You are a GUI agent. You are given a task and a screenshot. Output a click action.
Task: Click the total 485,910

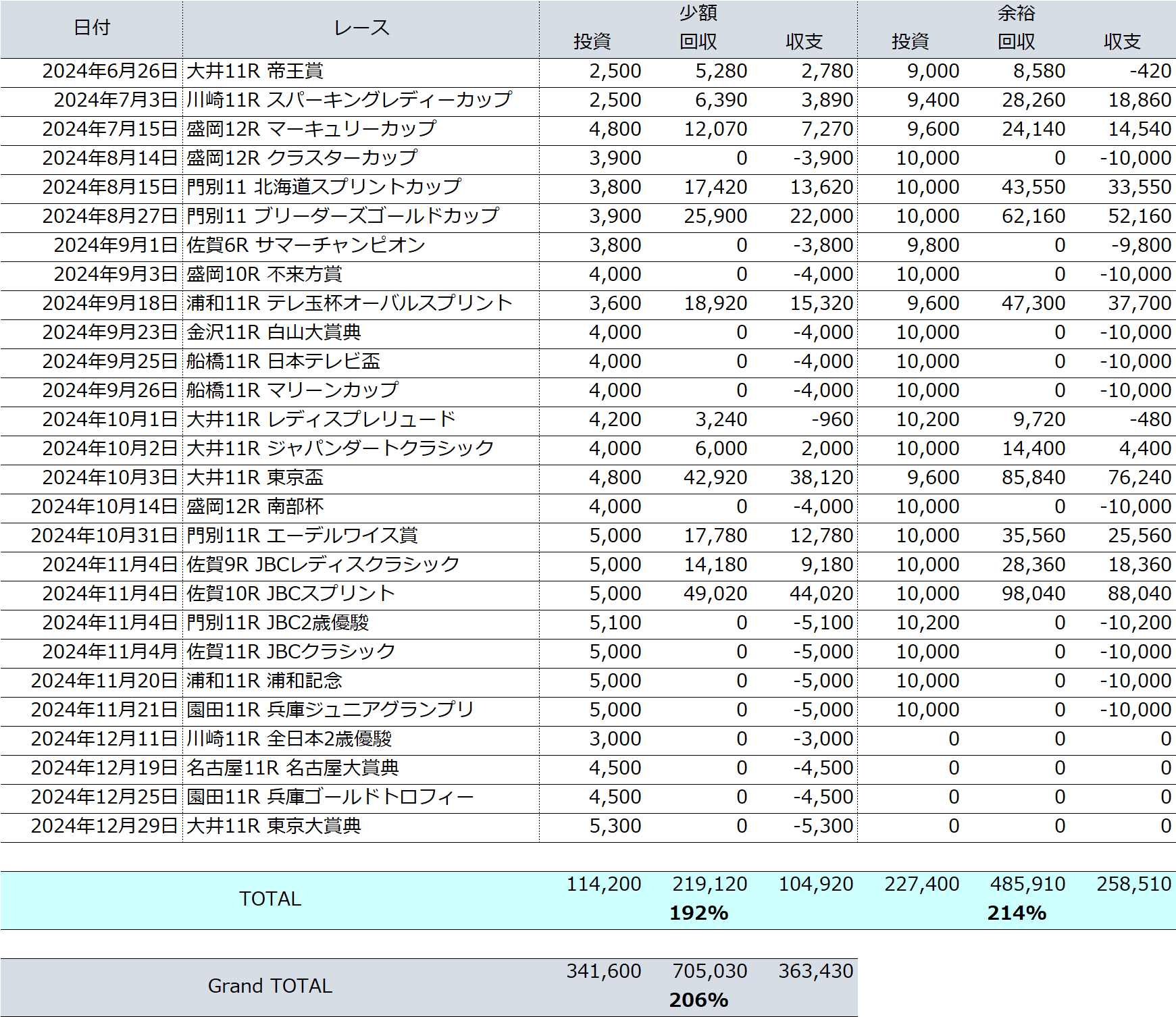pos(1028,884)
